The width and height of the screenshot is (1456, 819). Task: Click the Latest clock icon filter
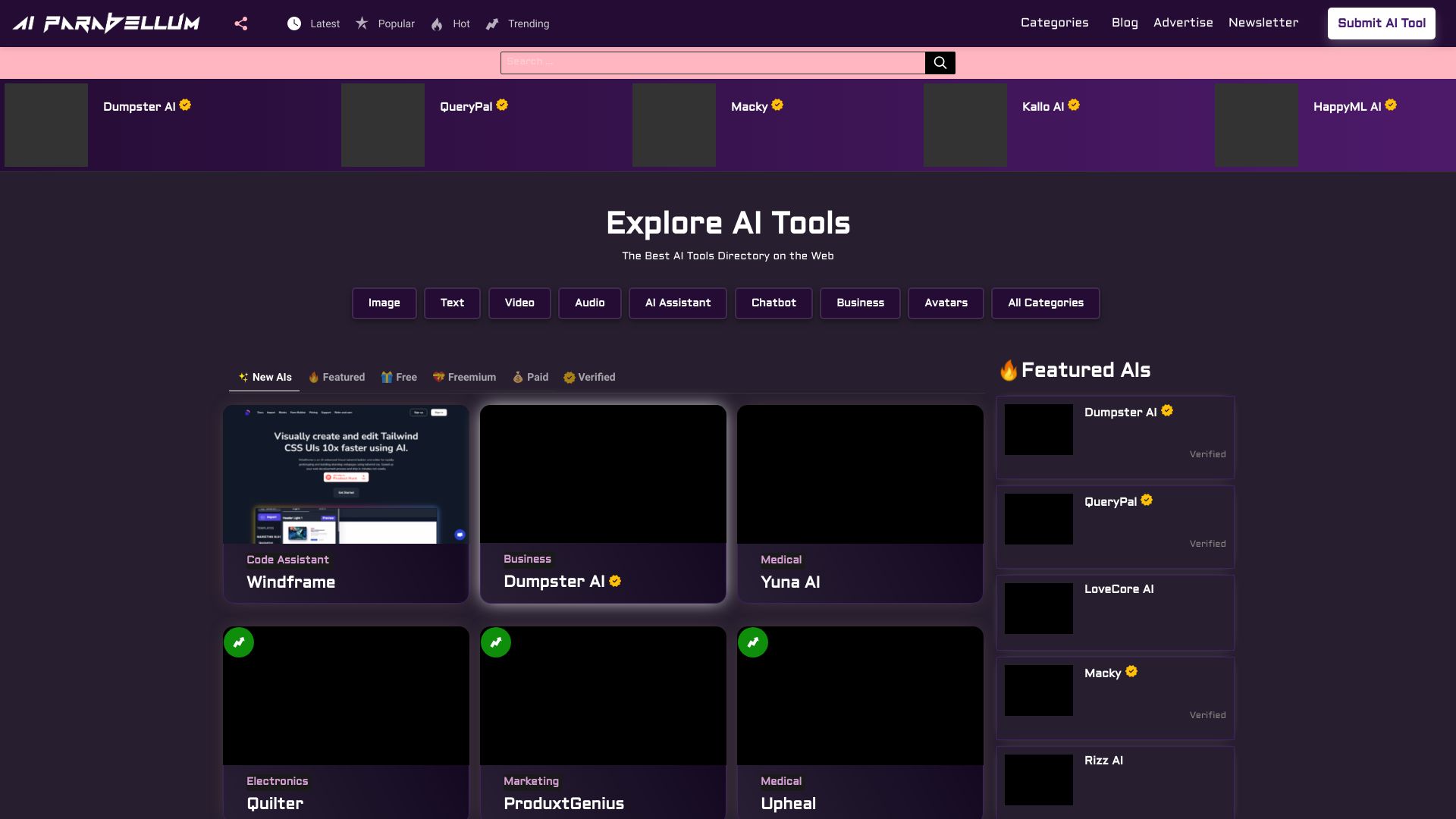[294, 23]
